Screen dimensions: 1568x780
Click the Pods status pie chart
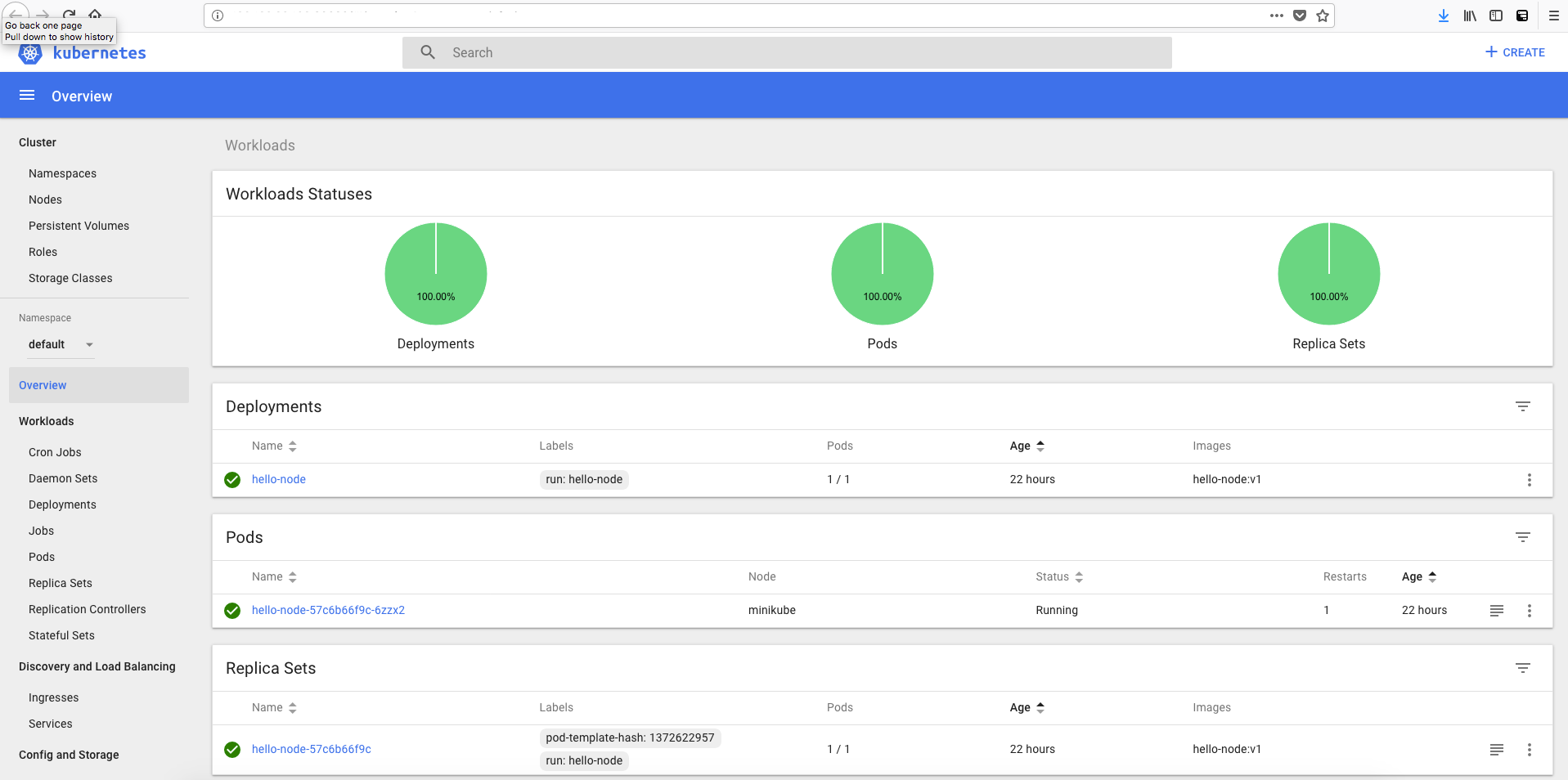tap(883, 274)
